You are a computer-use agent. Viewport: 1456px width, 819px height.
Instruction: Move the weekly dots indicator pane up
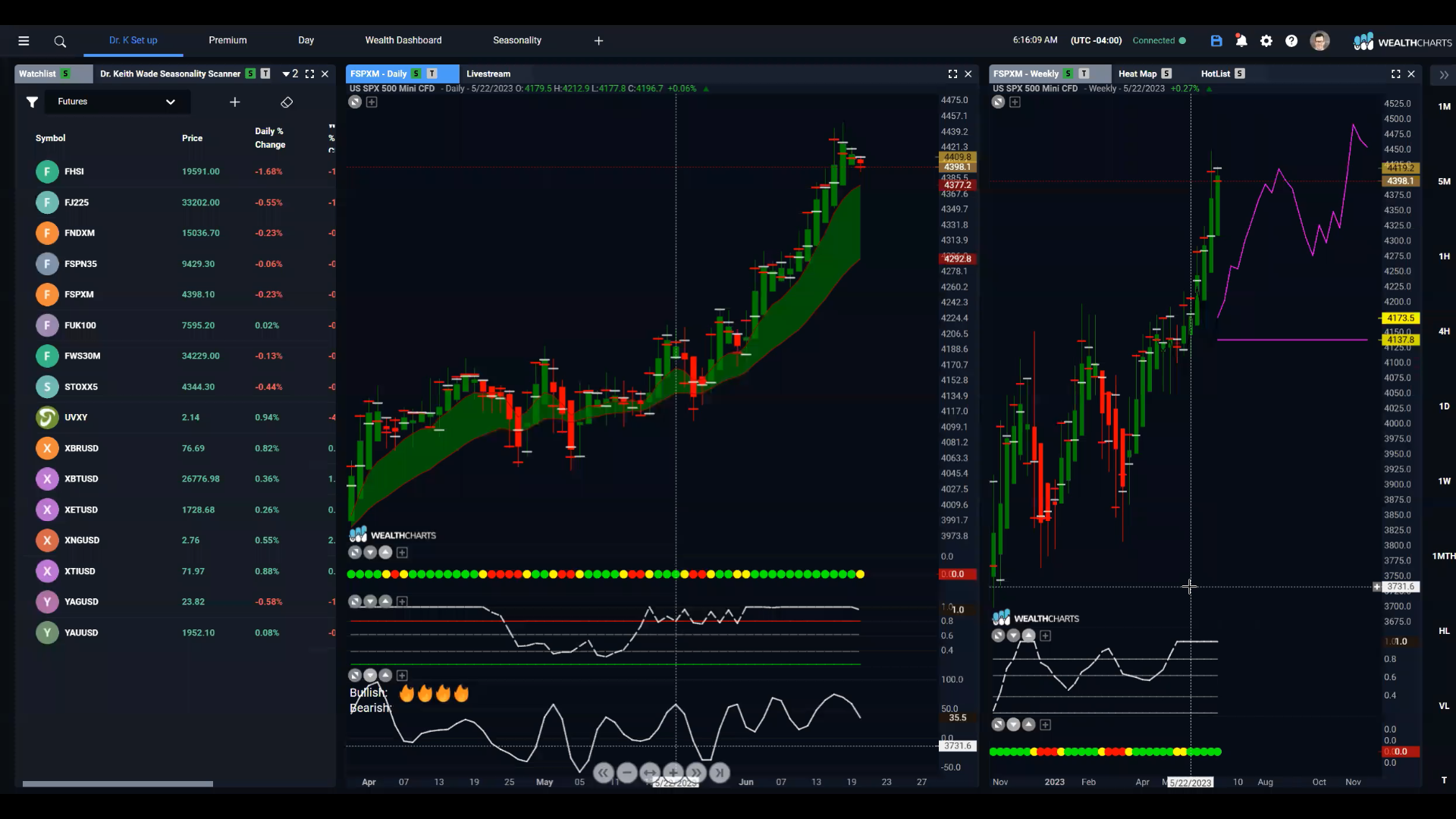pos(1028,725)
